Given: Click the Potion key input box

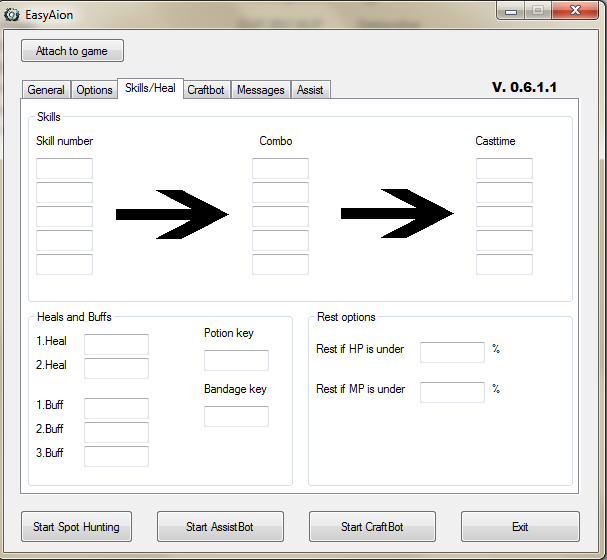Looking at the screenshot, I should pyautogui.click(x=236, y=361).
